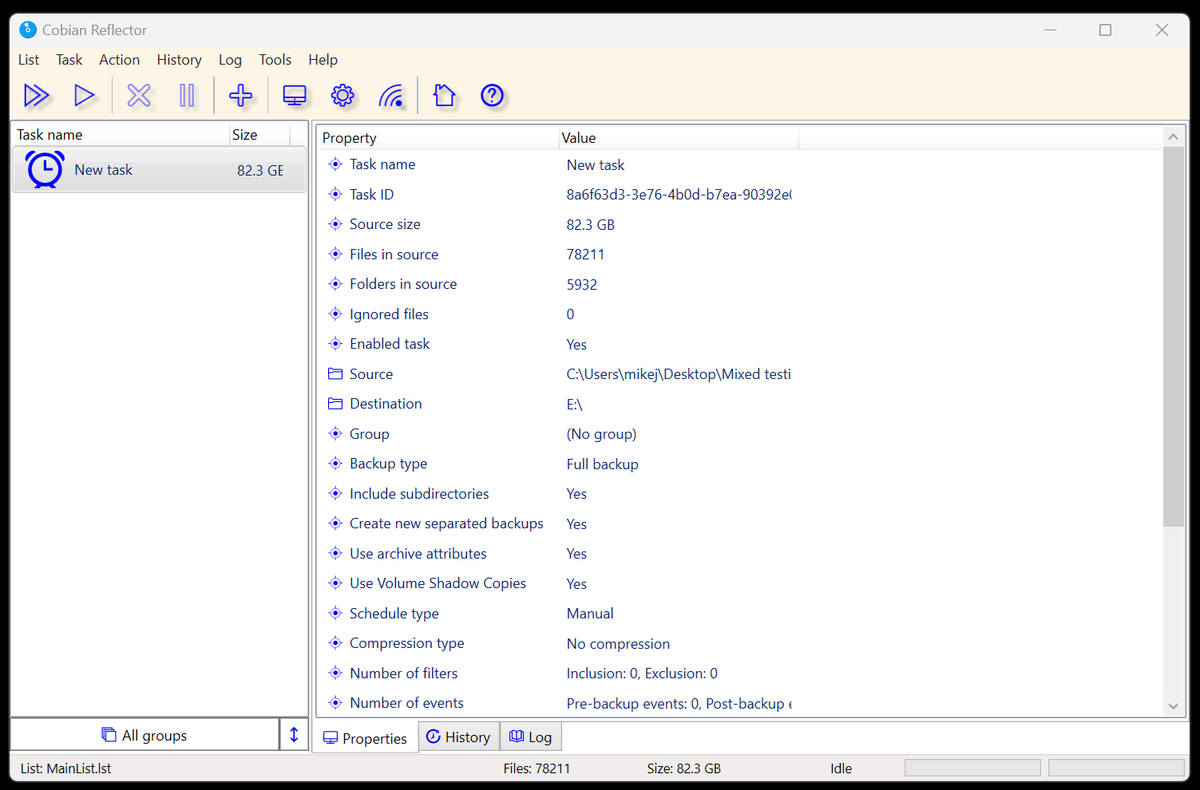Create a new backup task
This screenshot has width=1200, height=790.
(x=241, y=95)
